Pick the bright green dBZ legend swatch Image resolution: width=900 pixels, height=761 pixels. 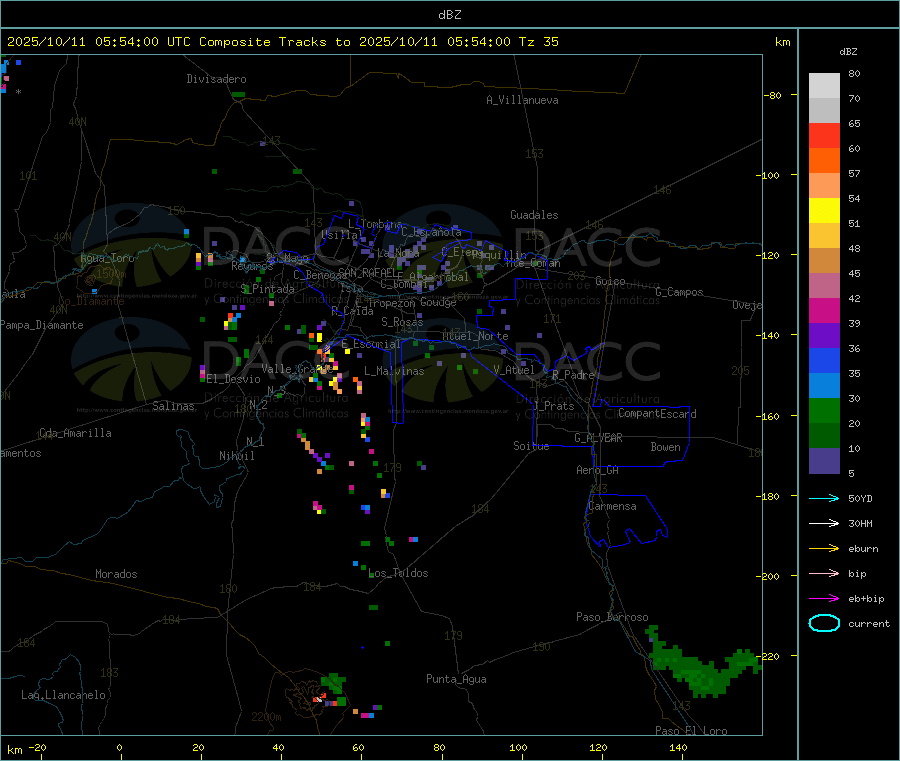824,410
